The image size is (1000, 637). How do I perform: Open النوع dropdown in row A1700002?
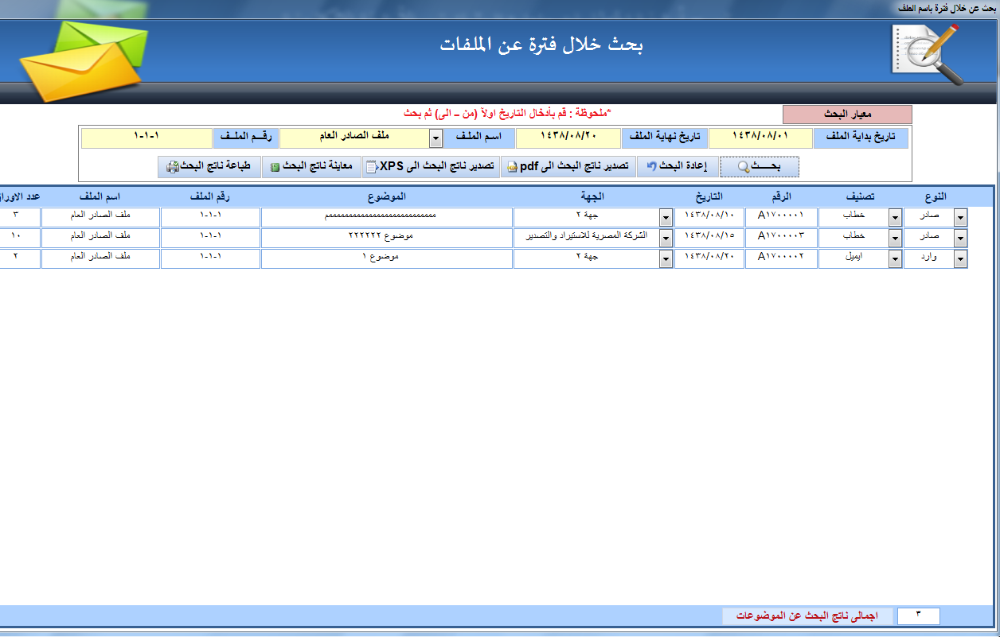click(x=960, y=259)
